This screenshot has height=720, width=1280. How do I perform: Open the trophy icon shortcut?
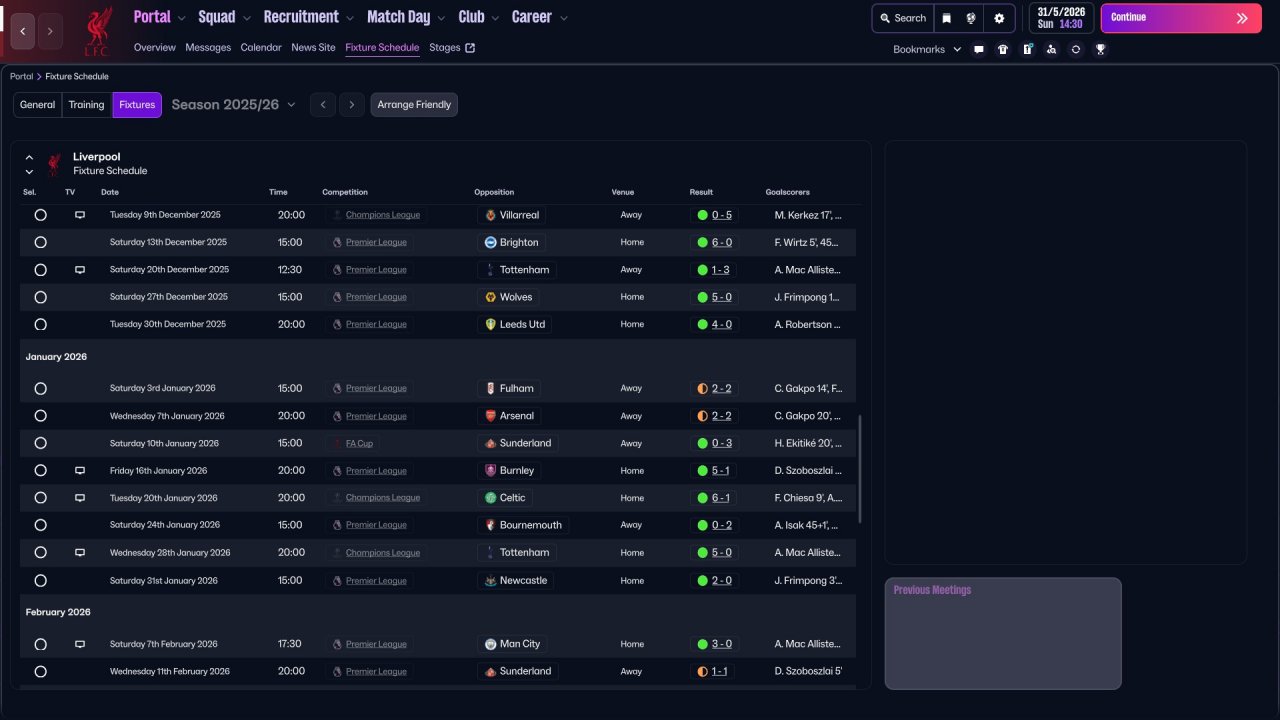click(x=1100, y=49)
